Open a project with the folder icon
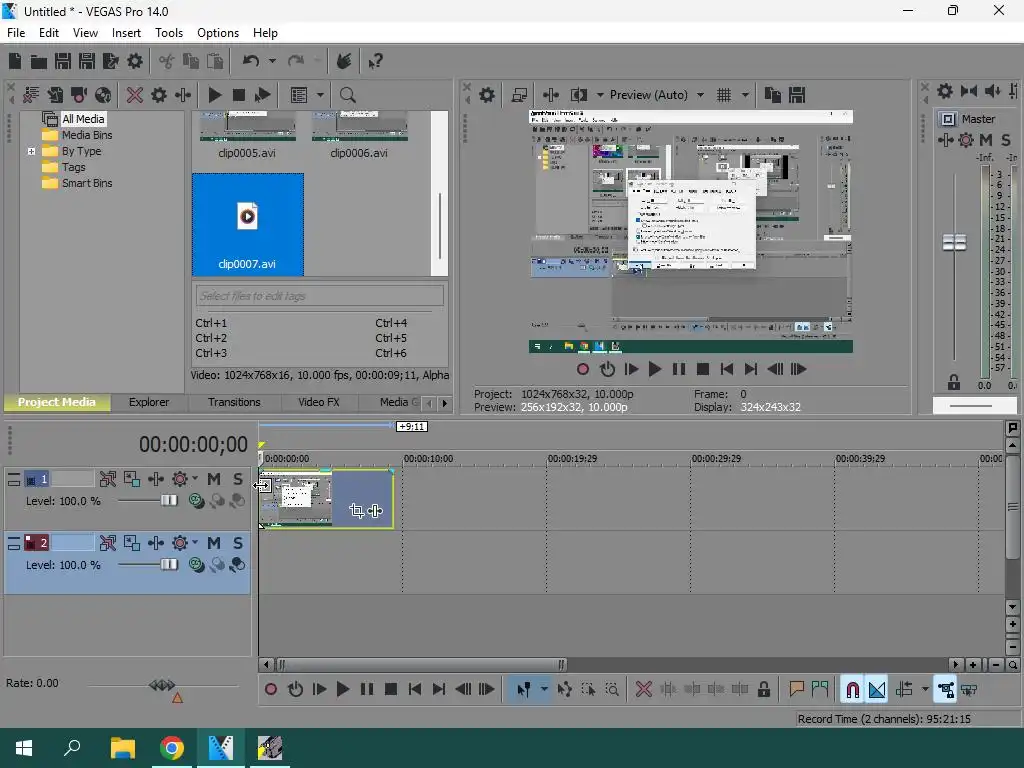This screenshot has width=1024, height=768. click(x=39, y=61)
